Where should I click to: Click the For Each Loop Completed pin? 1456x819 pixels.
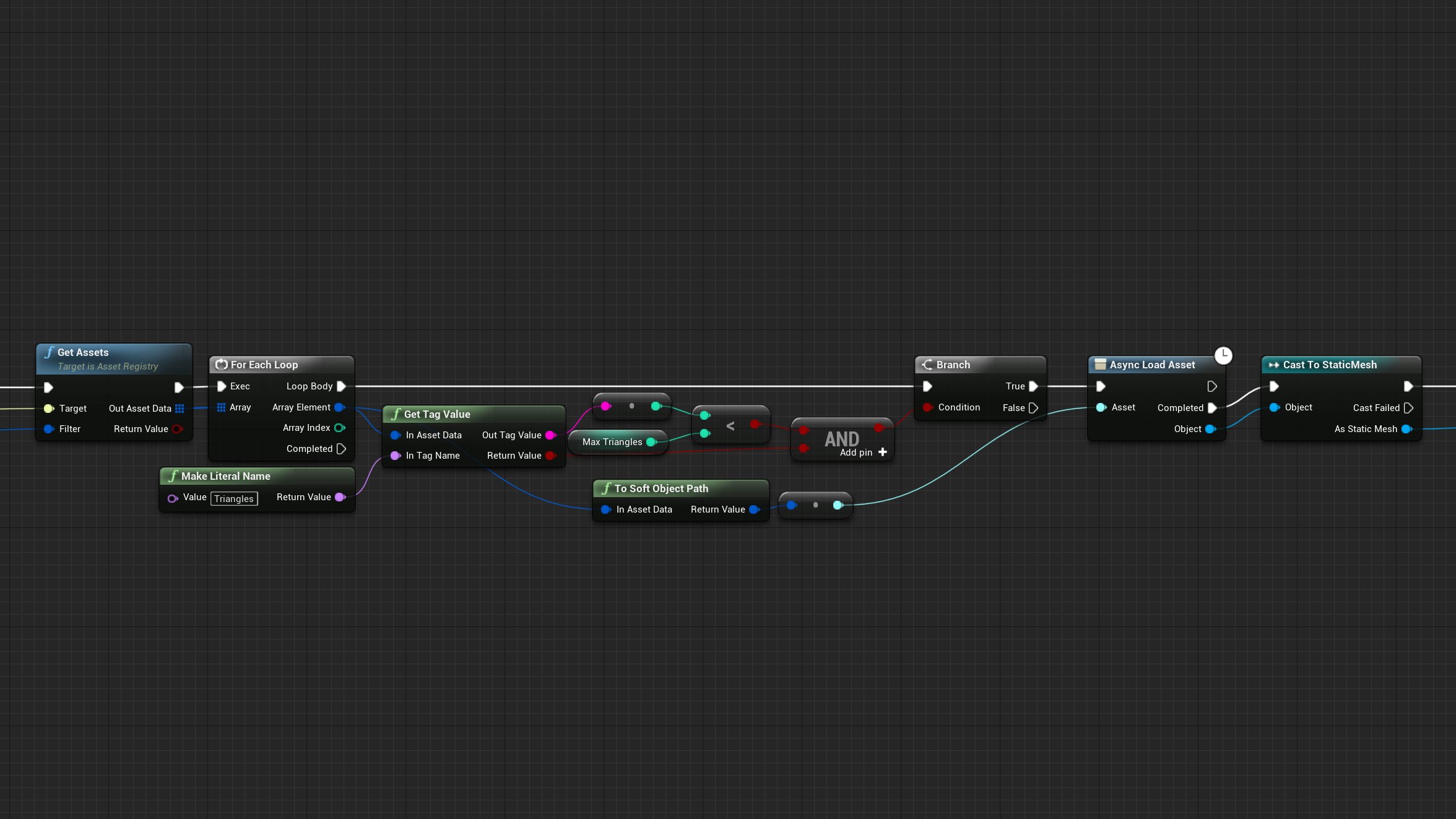click(x=341, y=449)
